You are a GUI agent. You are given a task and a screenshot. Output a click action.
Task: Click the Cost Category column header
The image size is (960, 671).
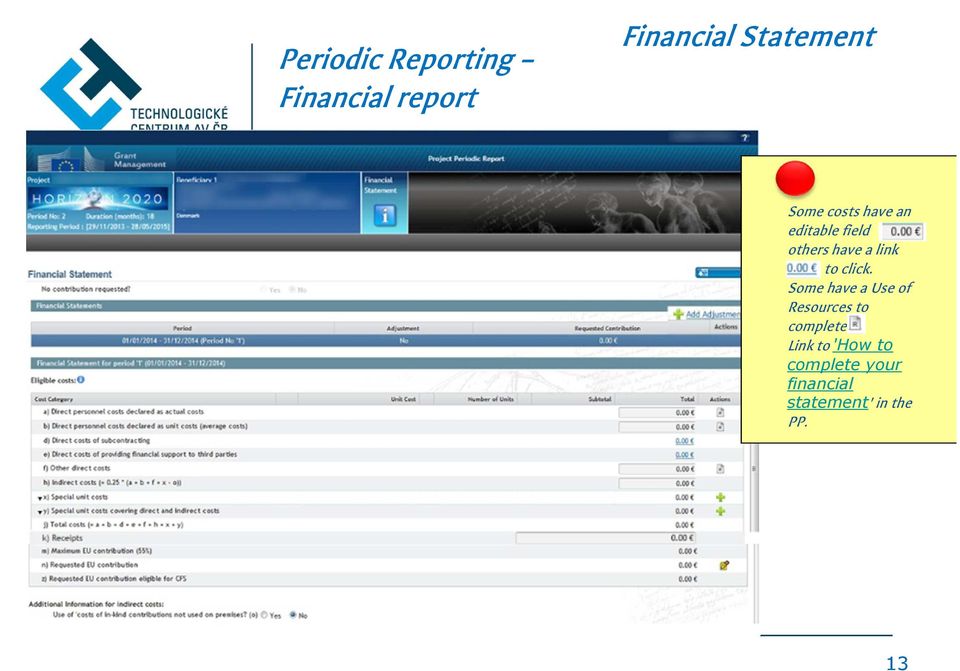pos(54,399)
